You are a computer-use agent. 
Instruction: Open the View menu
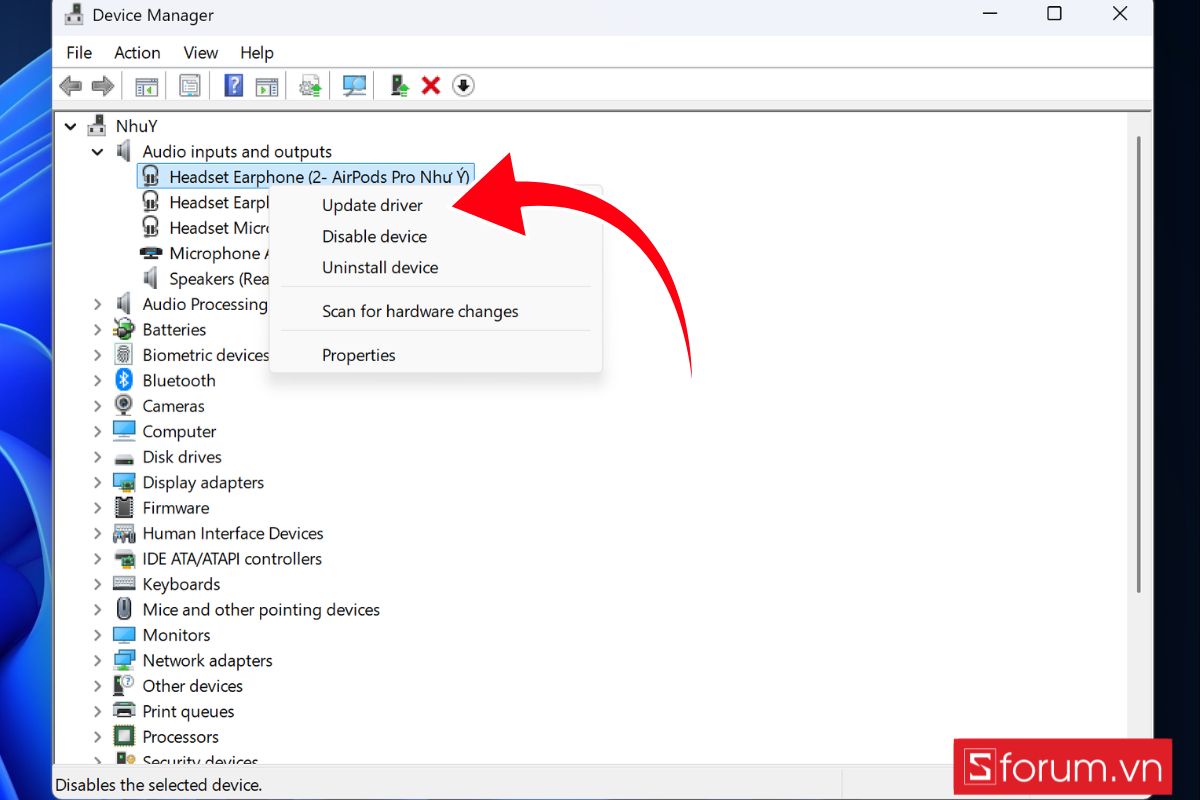200,53
